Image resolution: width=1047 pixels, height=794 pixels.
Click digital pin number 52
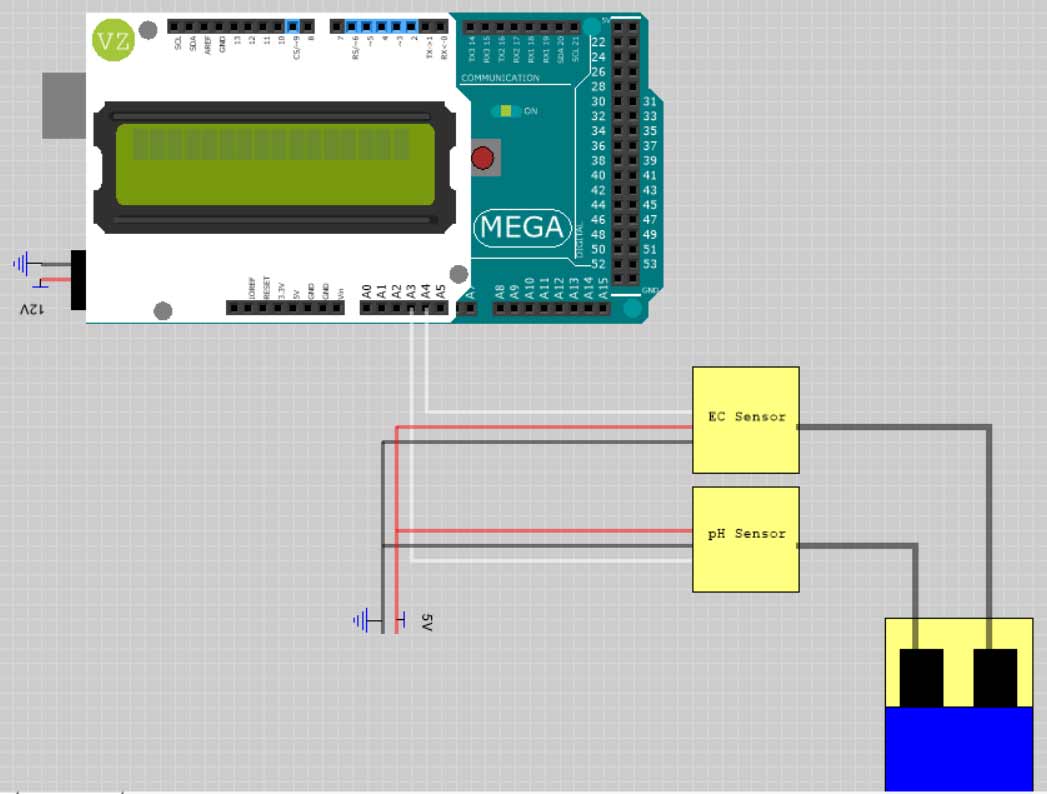point(598,264)
